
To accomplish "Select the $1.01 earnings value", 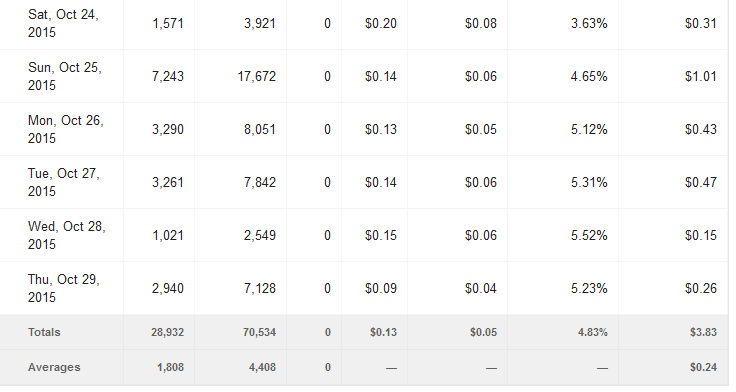I will (x=700, y=77).
